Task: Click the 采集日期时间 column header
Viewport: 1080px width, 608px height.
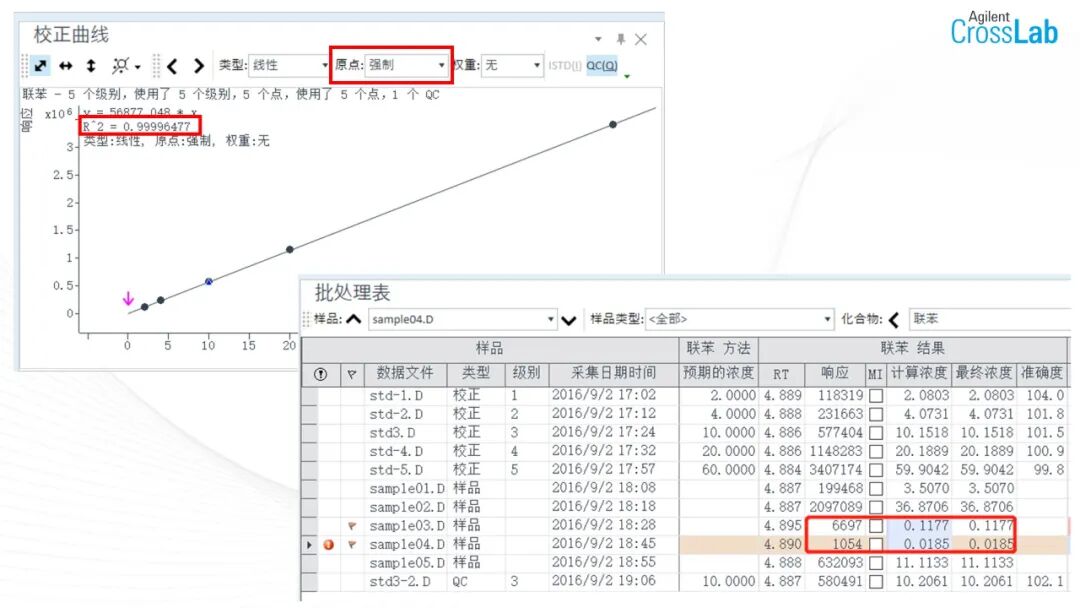Action: [613, 373]
